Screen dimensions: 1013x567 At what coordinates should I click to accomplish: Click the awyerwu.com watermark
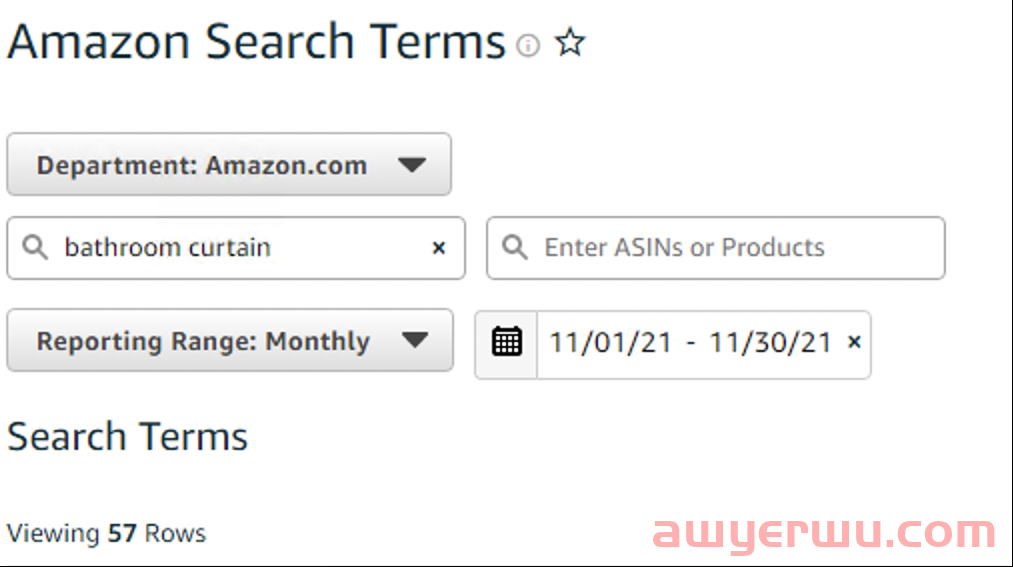(824, 532)
